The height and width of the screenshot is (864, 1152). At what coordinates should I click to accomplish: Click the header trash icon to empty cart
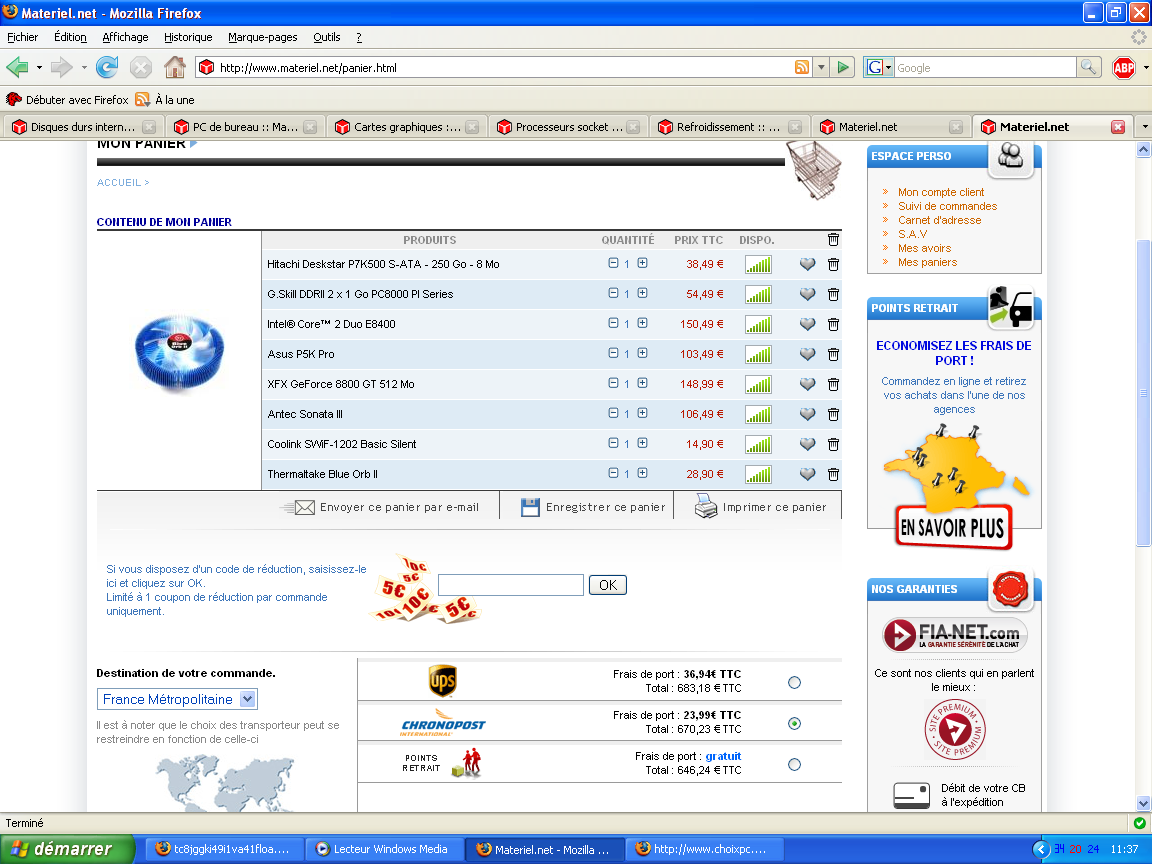833,240
